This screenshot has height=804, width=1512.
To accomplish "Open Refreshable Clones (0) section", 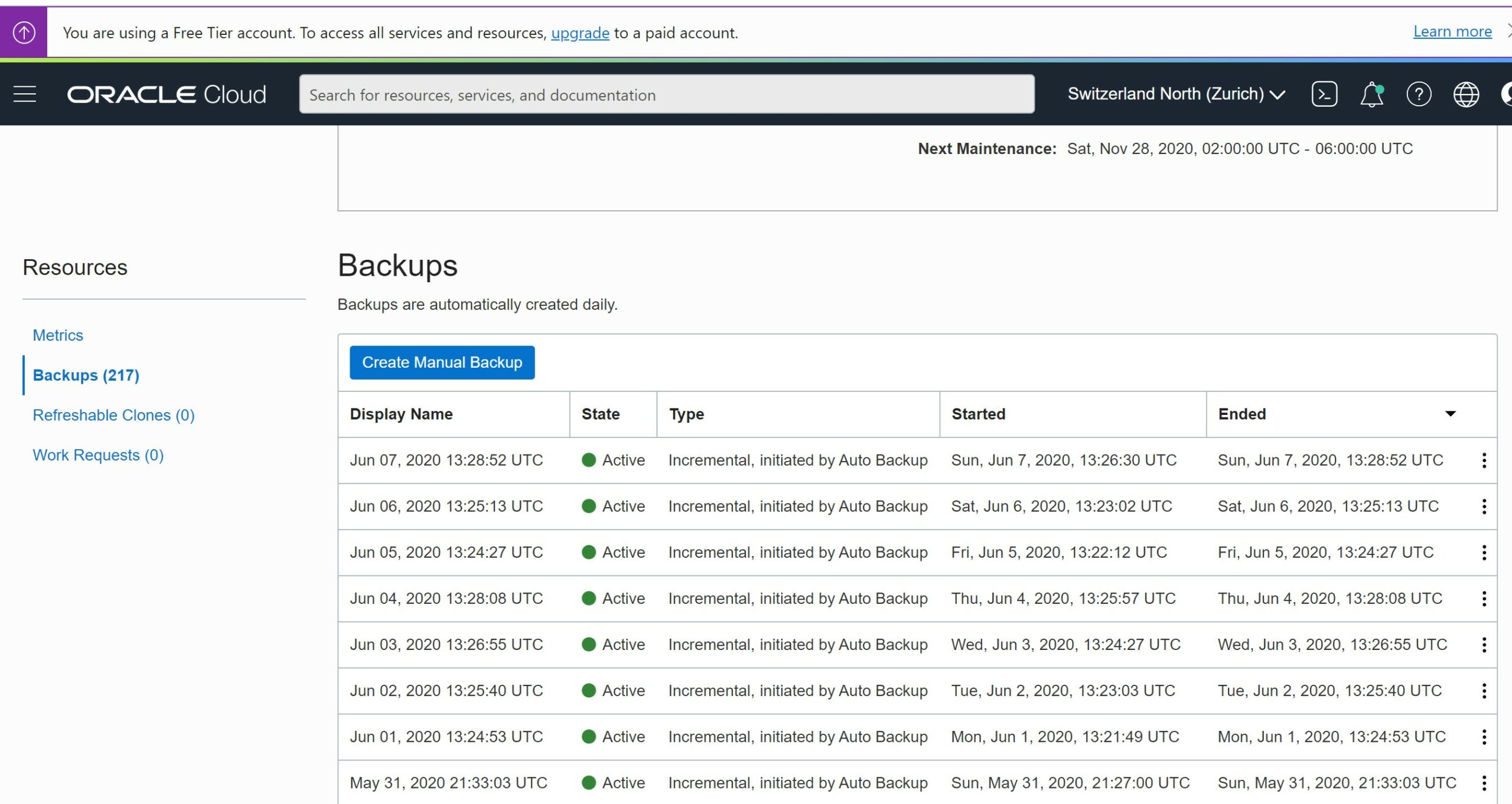I will coord(113,415).
